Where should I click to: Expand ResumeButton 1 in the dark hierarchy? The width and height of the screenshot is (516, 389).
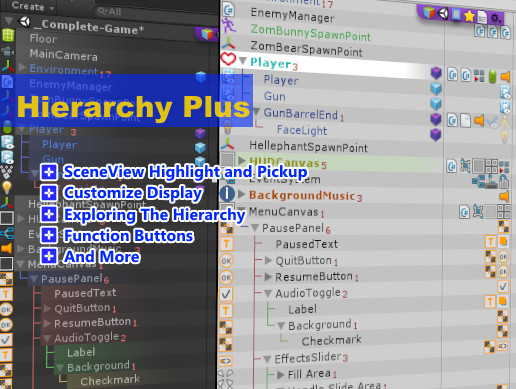[x=47, y=323]
